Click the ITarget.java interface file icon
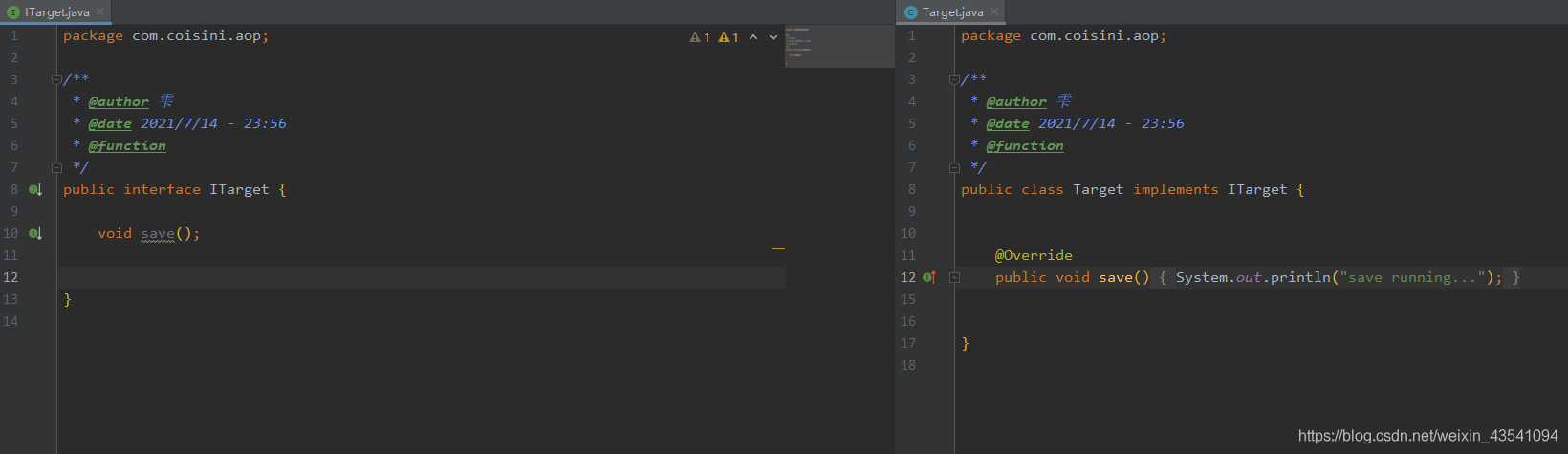This screenshot has height=454, width=1568. [x=13, y=12]
